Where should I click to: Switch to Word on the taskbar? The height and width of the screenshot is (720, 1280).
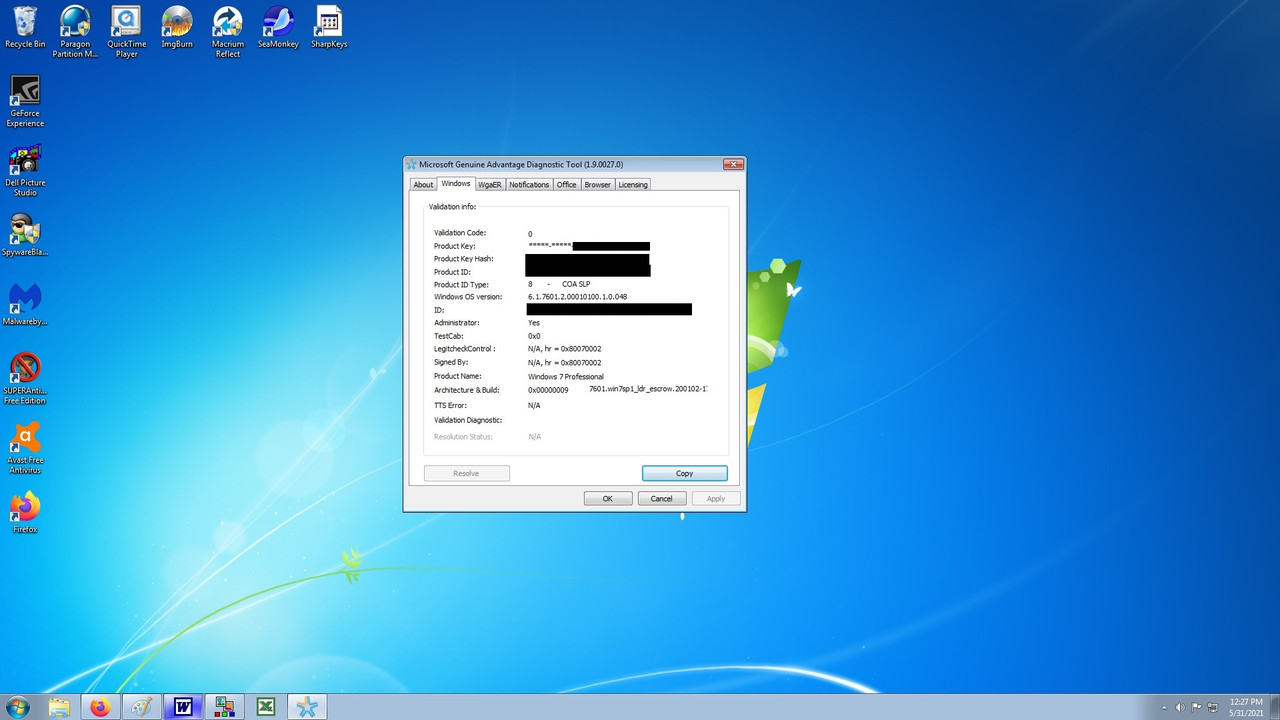tap(183, 707)
